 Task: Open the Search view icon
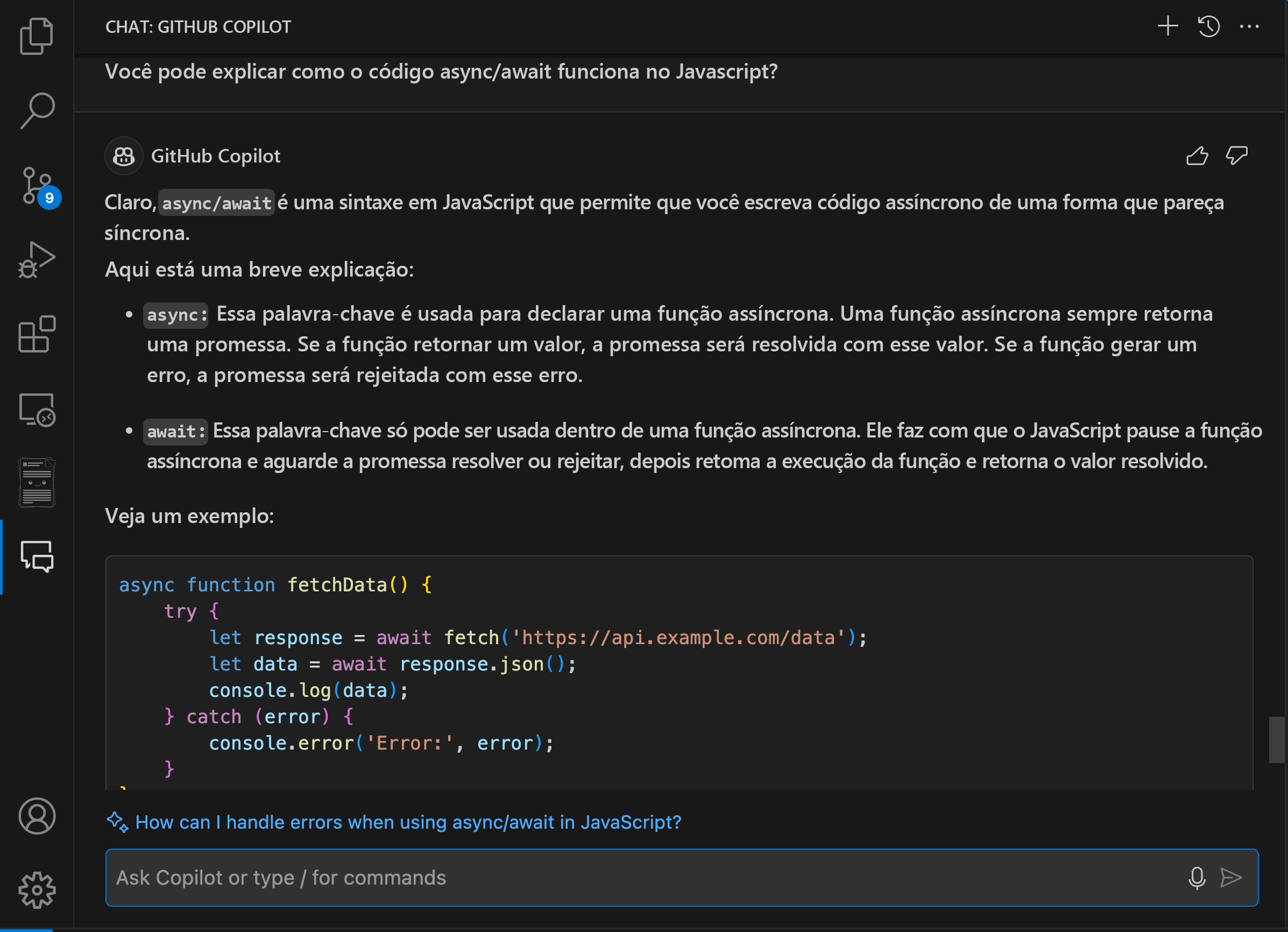pos(37,110)
